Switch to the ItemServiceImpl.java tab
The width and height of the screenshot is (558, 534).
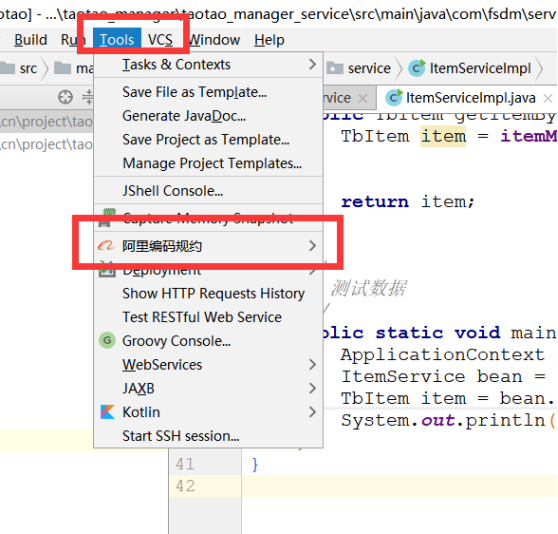[x=470, y=98]
